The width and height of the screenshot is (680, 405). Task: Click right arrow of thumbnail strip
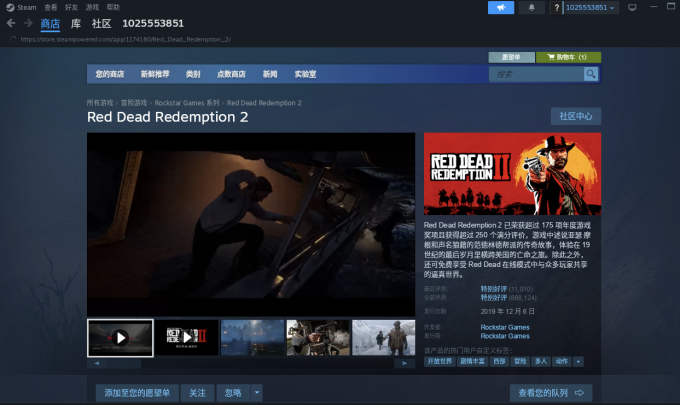tap(405, 363)
